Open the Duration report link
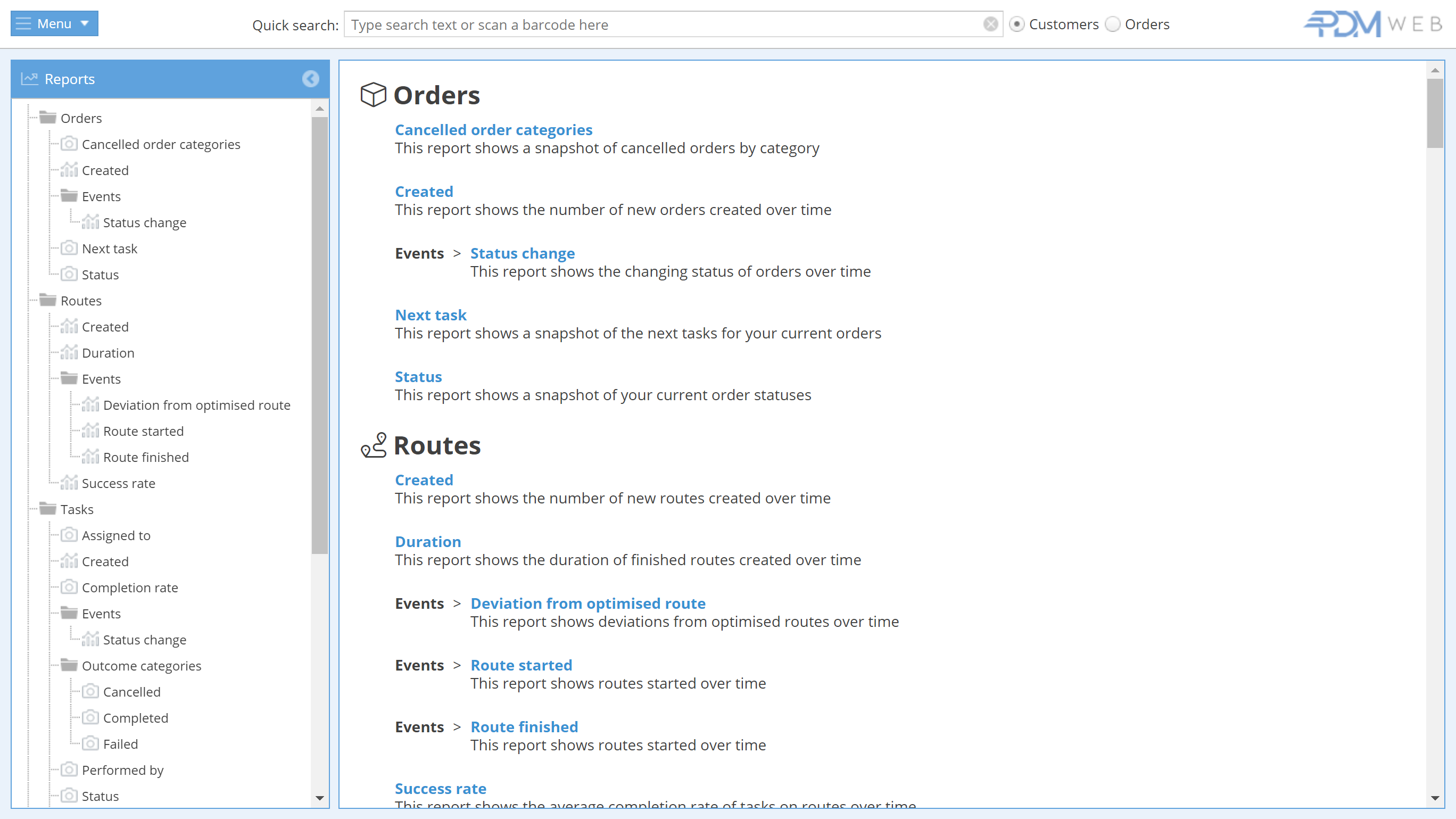 tap(428, 542)
